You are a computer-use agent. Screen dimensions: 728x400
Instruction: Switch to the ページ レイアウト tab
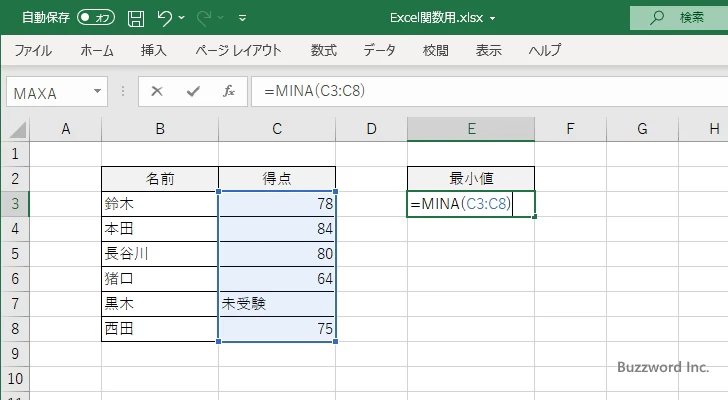point(238,50)
